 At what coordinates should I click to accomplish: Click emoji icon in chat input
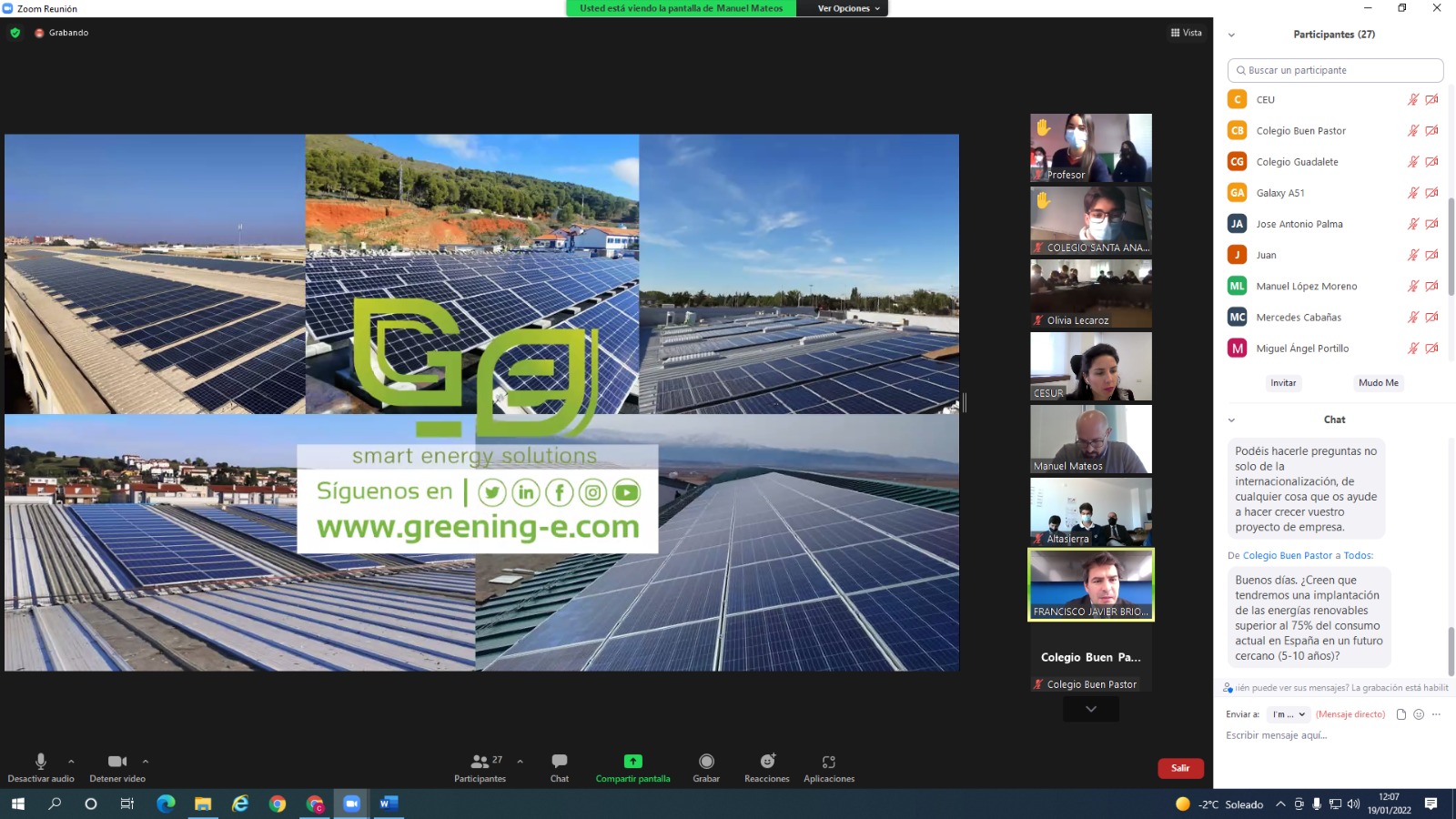point(1419,714)
